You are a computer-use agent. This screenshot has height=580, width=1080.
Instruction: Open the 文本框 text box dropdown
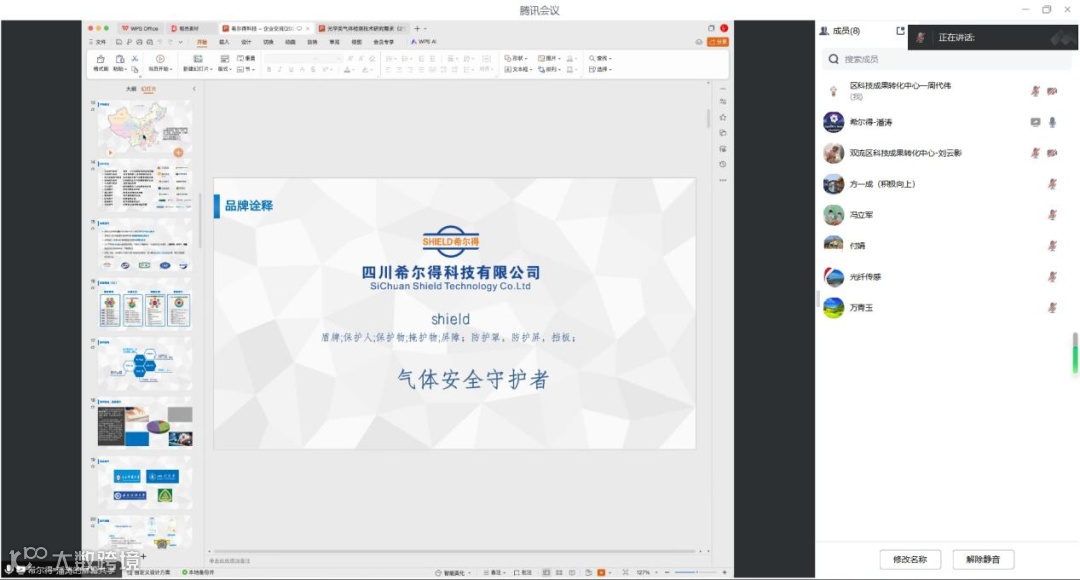(518, 70)
